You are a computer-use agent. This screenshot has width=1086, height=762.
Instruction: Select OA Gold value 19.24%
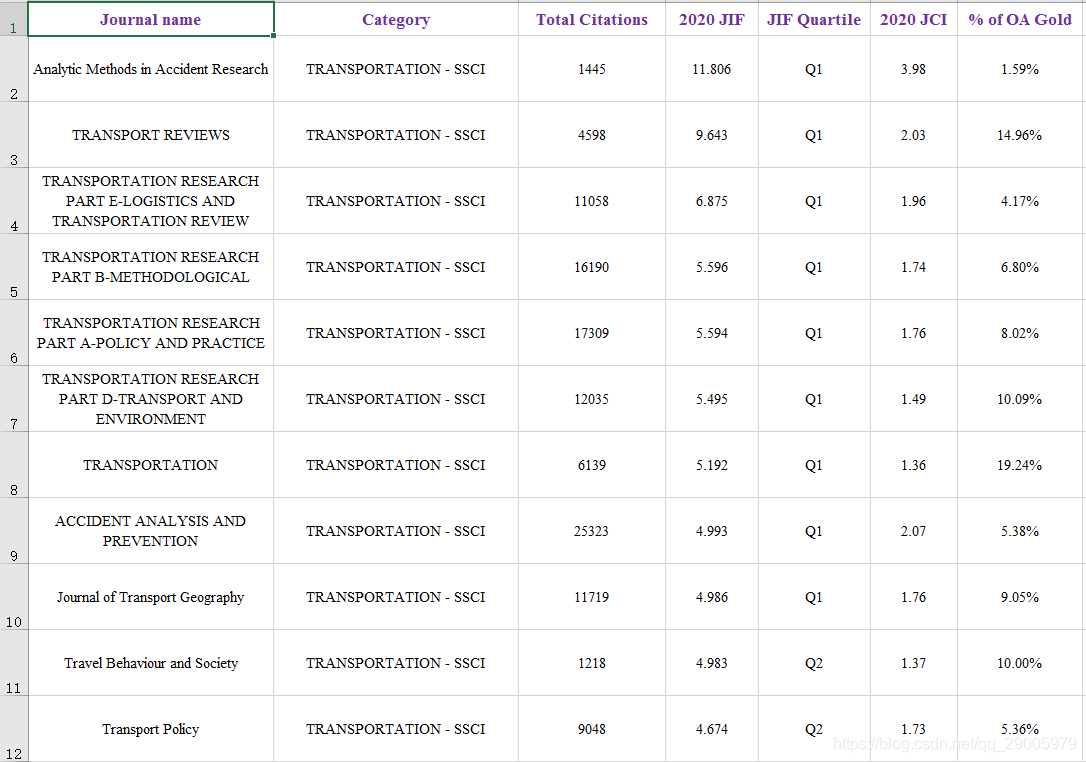[1020, 465]
